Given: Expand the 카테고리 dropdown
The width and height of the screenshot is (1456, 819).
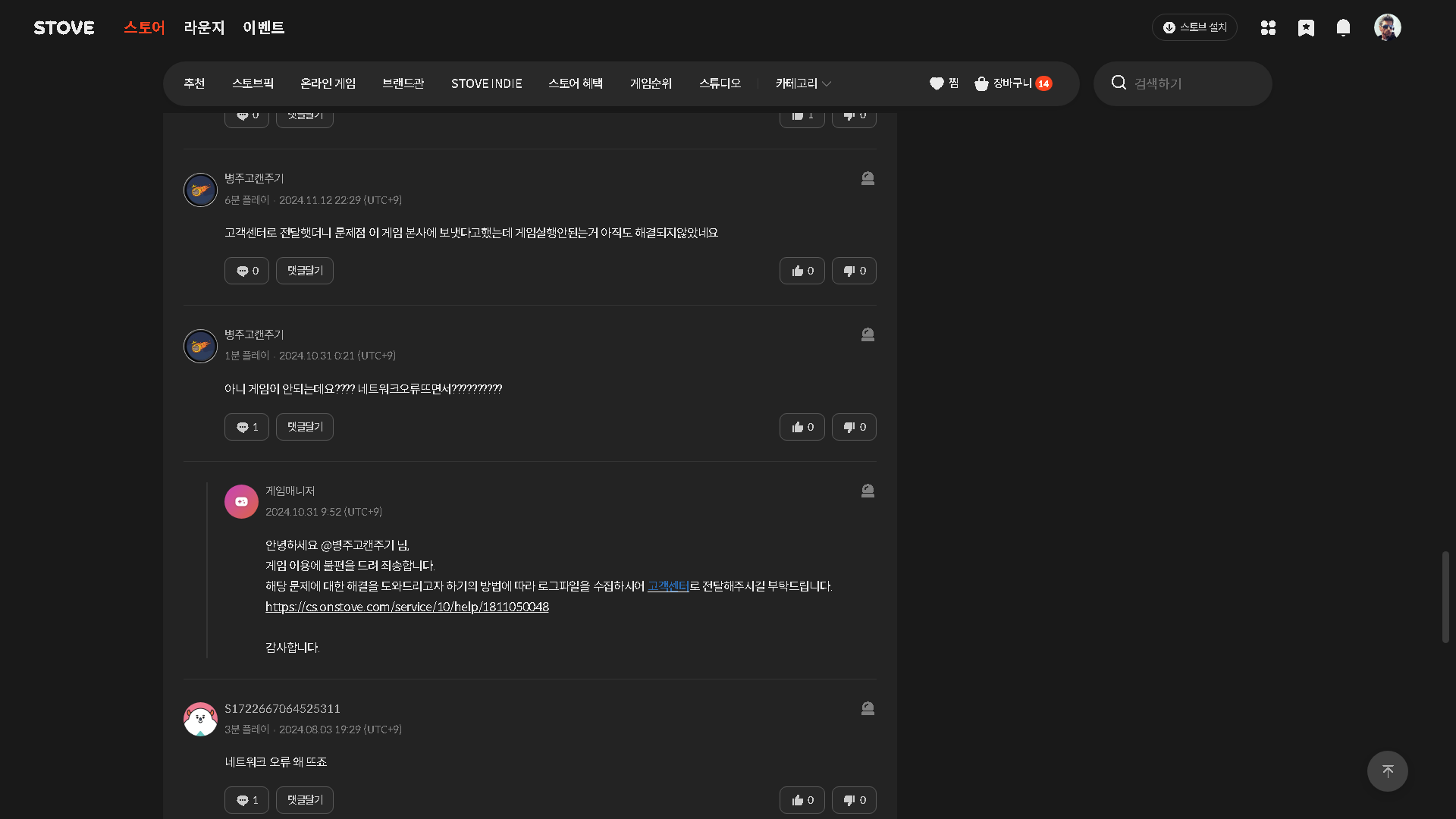Looking at the screenshot, I should click(803, 83).
